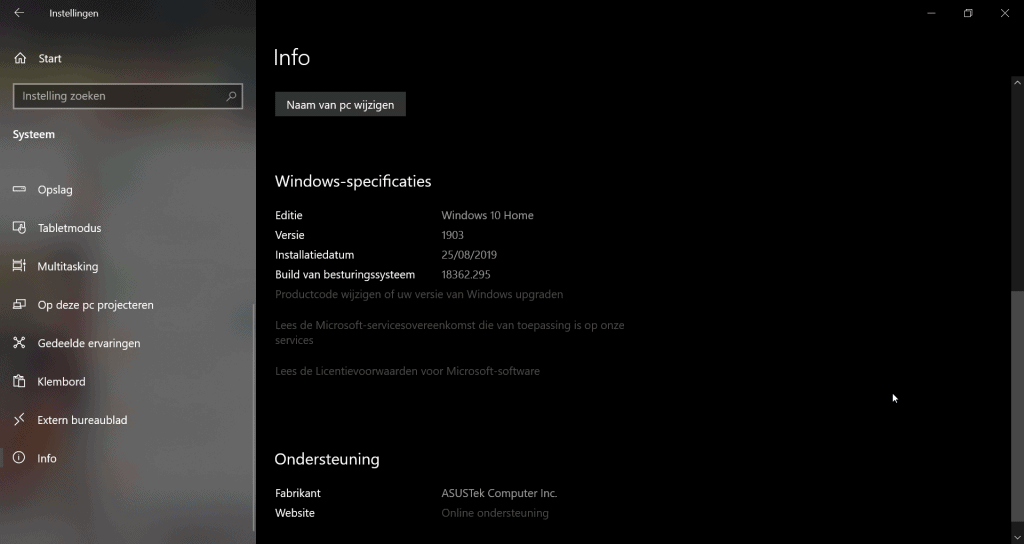1024x544 pixels.
Task: Click the Gedeelde ervaringen icon
Action: tap(20, 343)
